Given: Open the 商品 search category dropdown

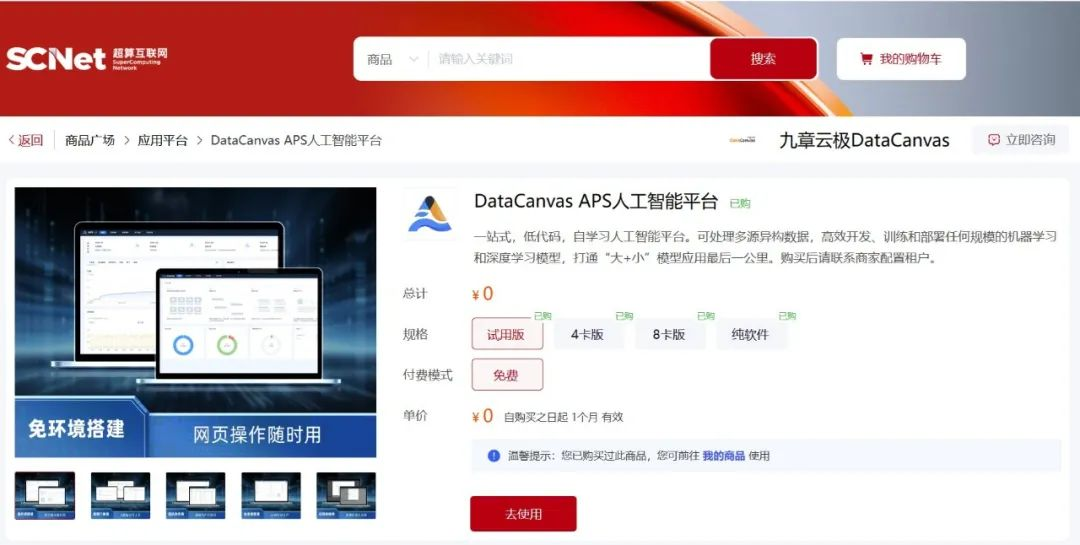Looking at the screenshot, I should tap(392, 60).
